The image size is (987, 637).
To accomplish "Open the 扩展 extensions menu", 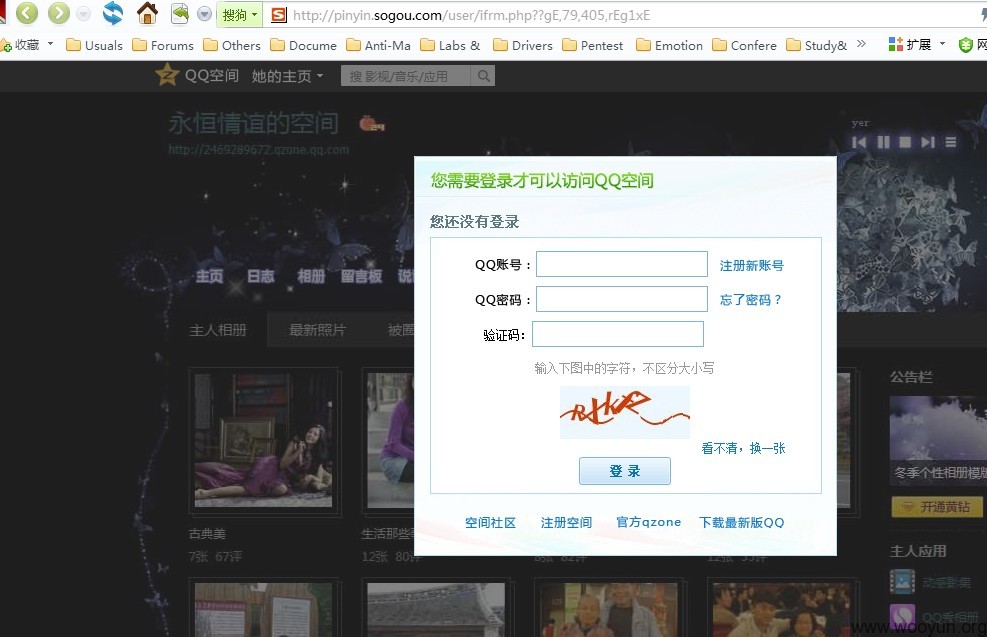I will point(916,45).
